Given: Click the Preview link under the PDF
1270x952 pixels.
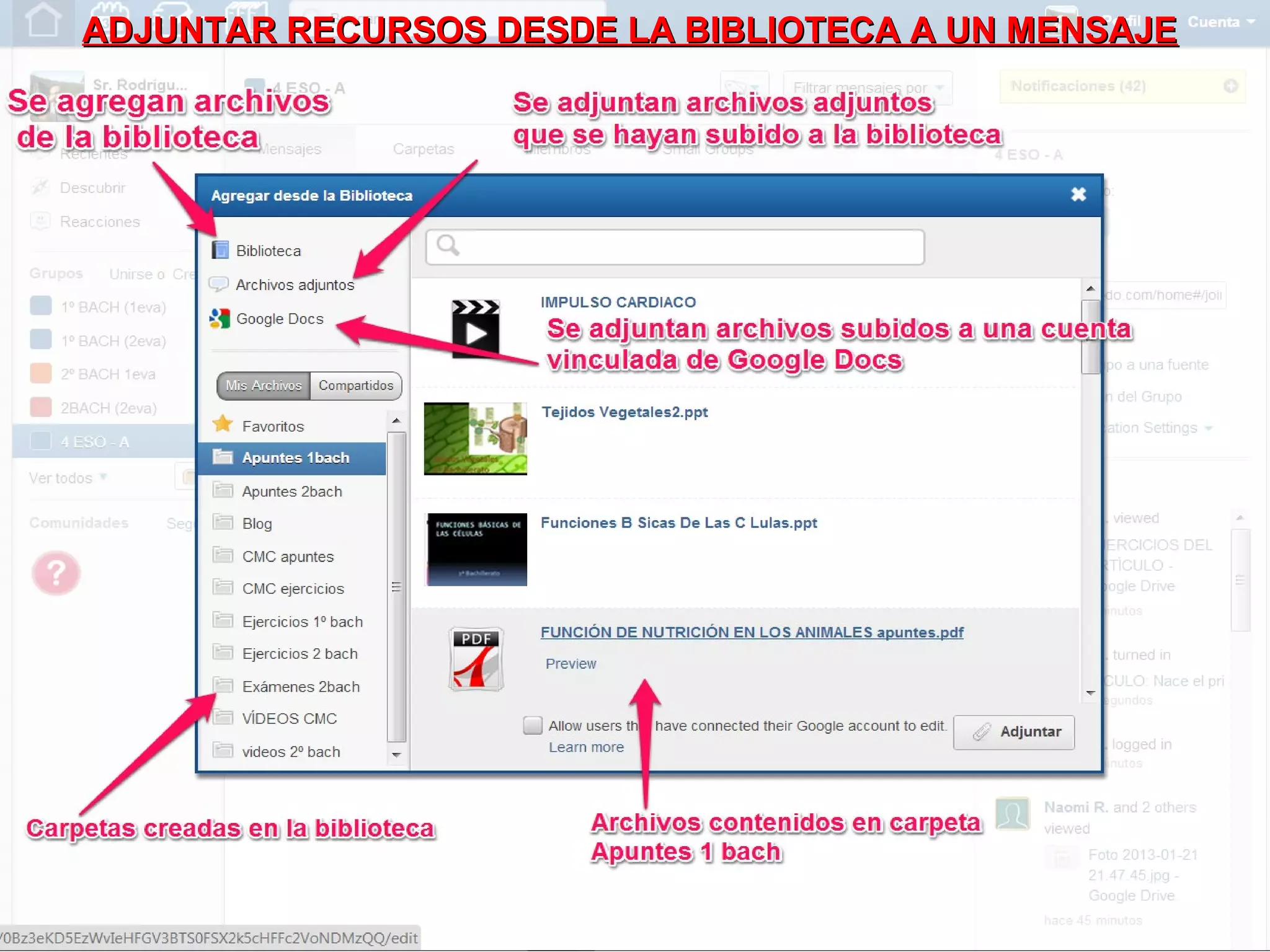Looking at the screenshot, I should click(571, 664).
